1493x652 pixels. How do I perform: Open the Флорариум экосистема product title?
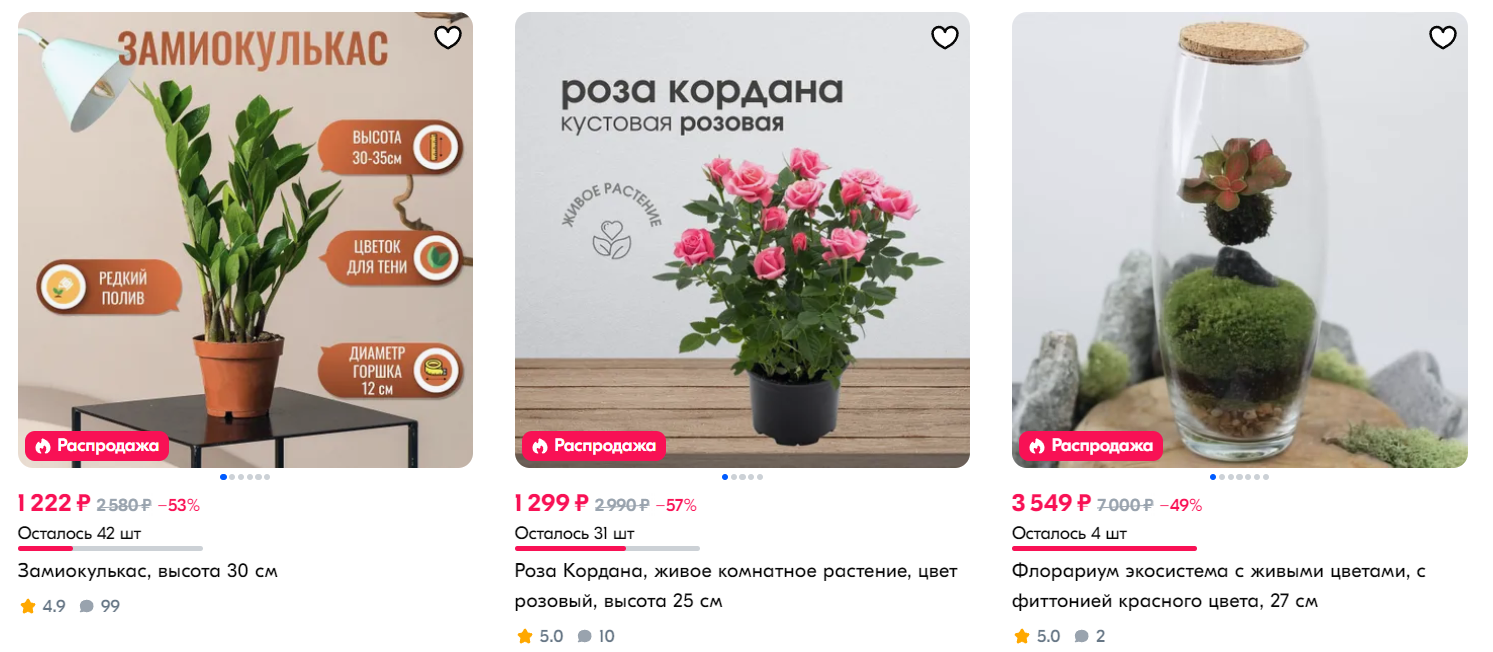point(1218,586)
